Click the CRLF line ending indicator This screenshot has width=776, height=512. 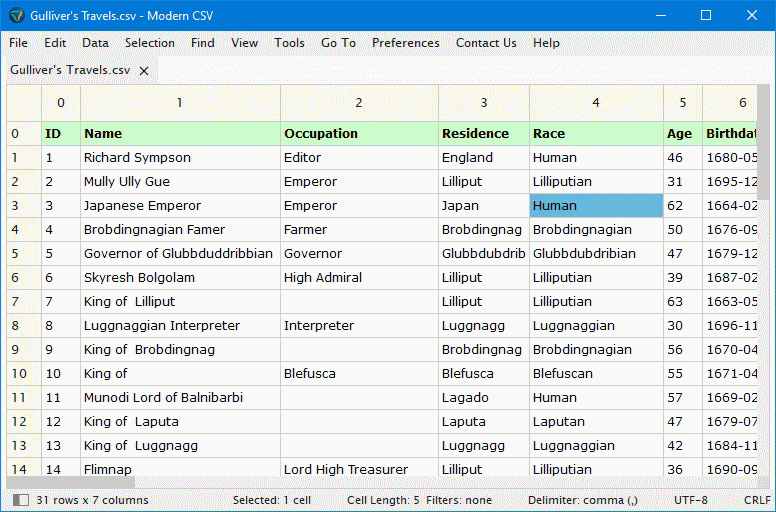pyautogui.click(x=757, y=500)
